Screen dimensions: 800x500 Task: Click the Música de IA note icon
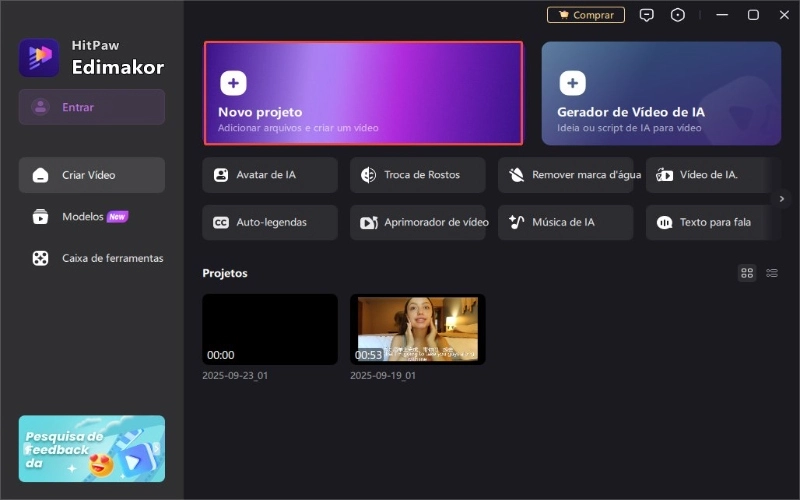tap(516, 222)
